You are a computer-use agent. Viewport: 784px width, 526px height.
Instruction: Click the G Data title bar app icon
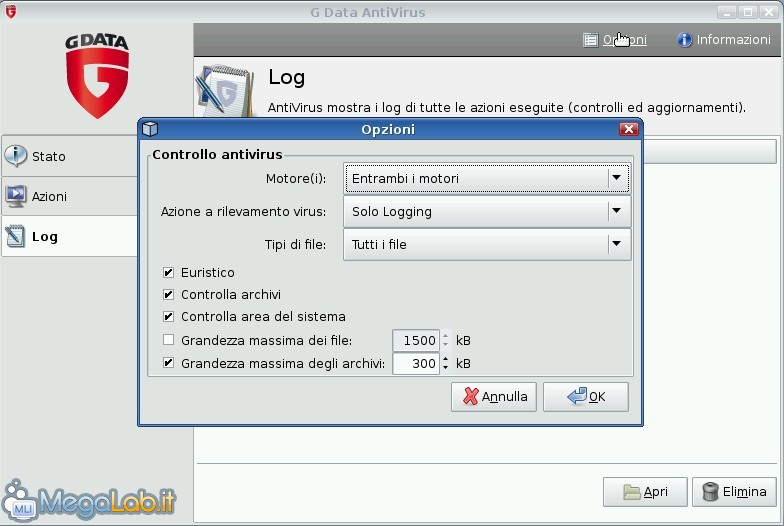[10, 12]
